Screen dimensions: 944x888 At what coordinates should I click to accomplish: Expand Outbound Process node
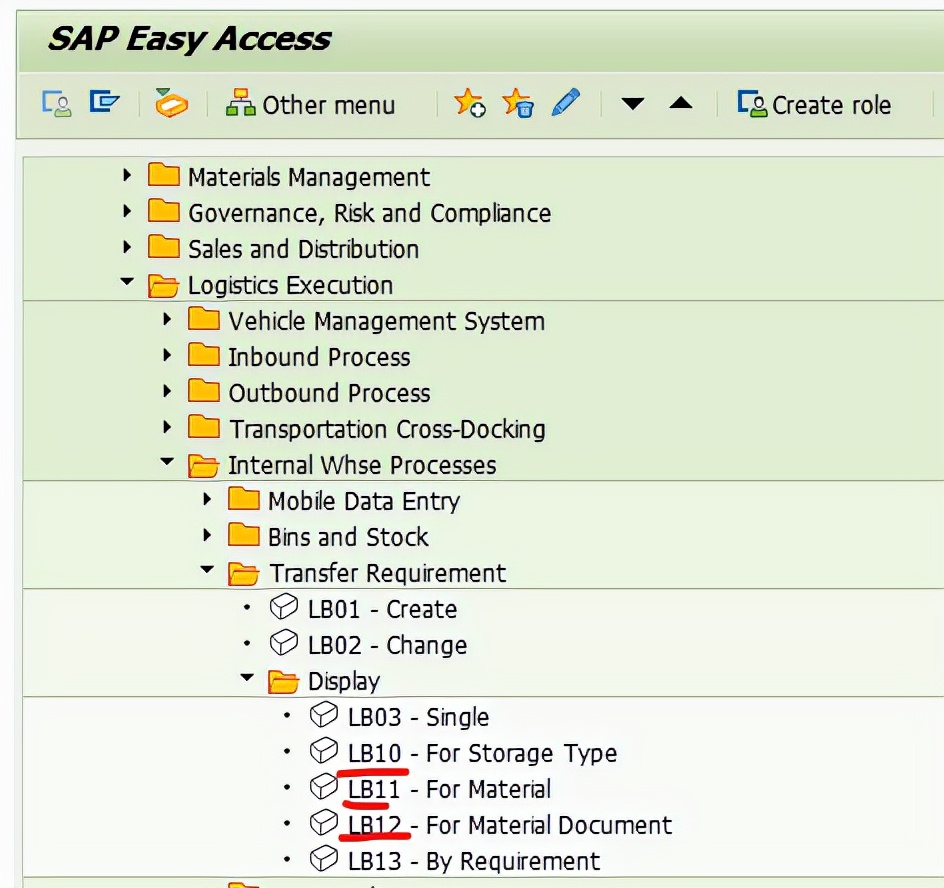tap(167, 391)
